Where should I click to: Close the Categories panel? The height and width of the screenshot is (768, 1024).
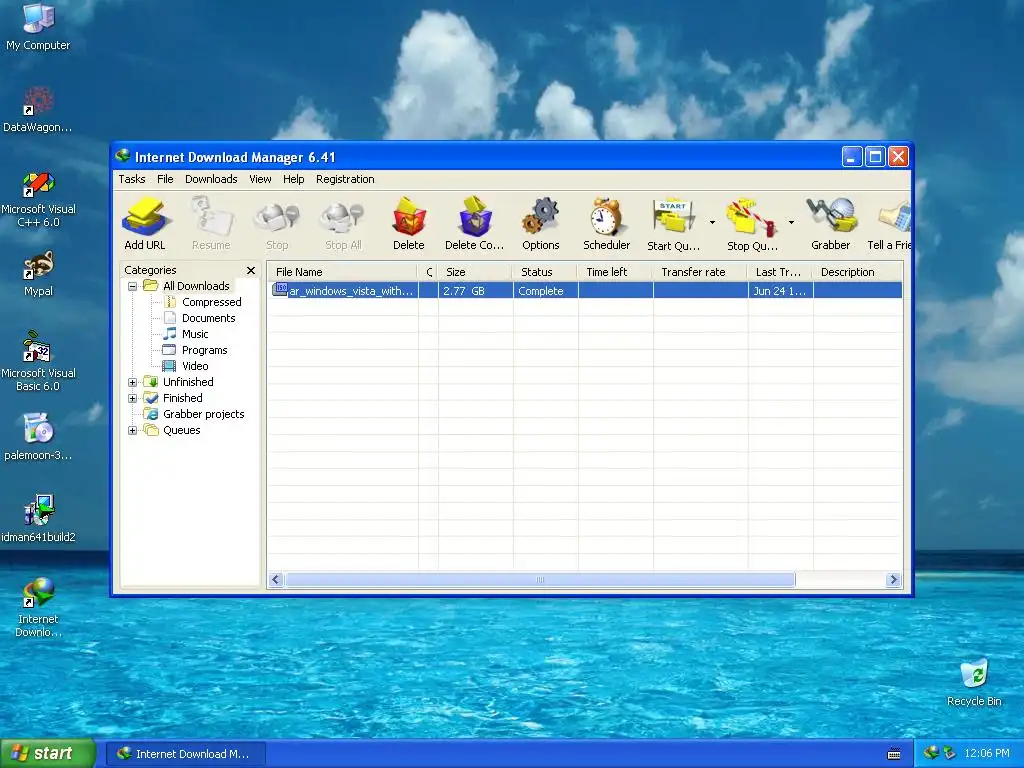[251, 270]
